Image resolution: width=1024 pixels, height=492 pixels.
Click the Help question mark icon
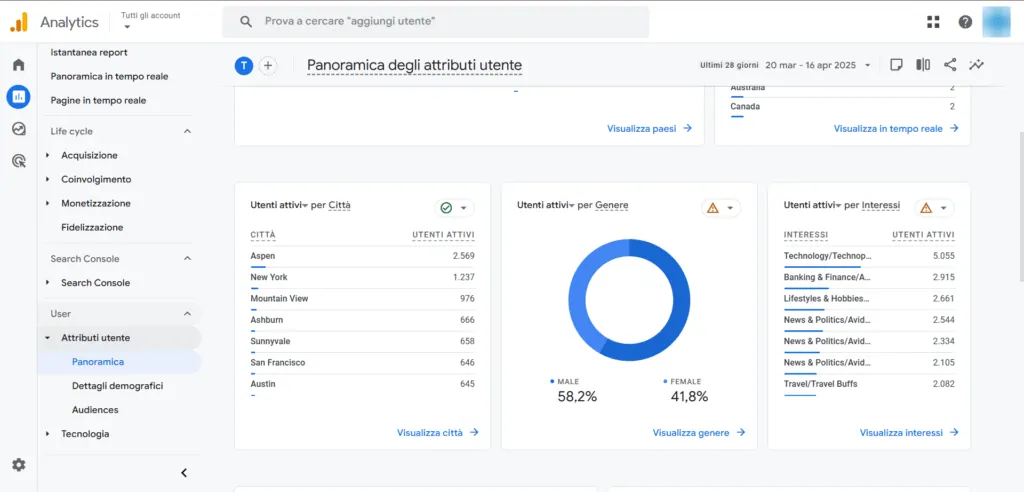(x=965, y=22)
